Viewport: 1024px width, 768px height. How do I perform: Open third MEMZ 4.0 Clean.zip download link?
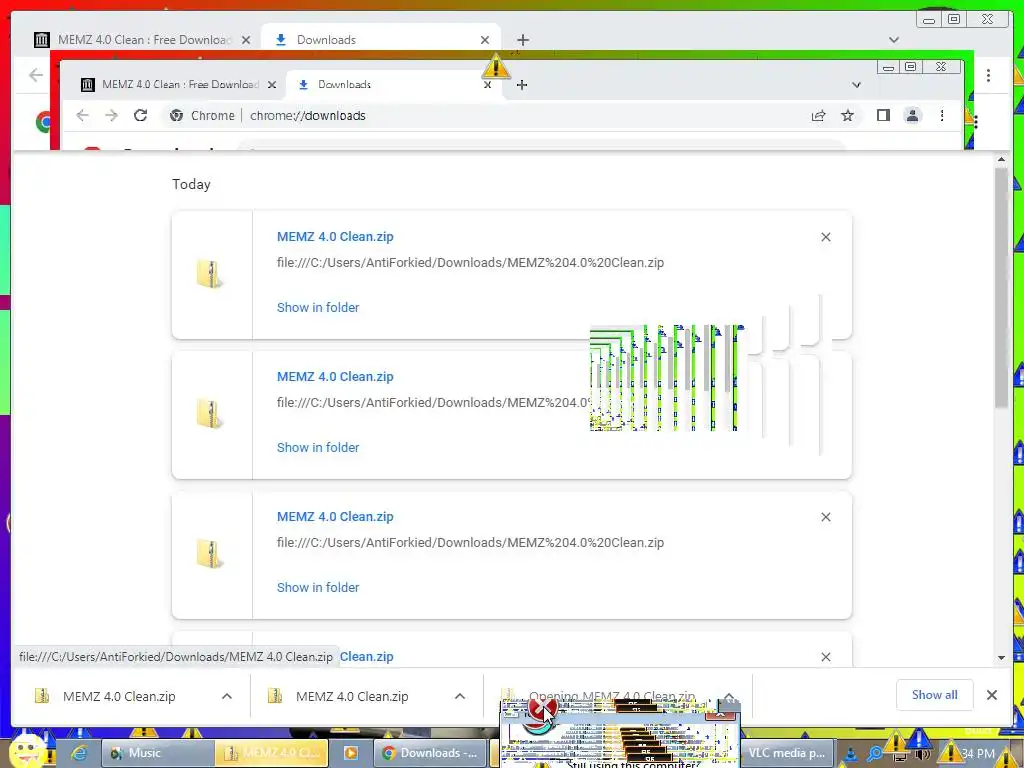pyautogui.click(x=335, y=517)
